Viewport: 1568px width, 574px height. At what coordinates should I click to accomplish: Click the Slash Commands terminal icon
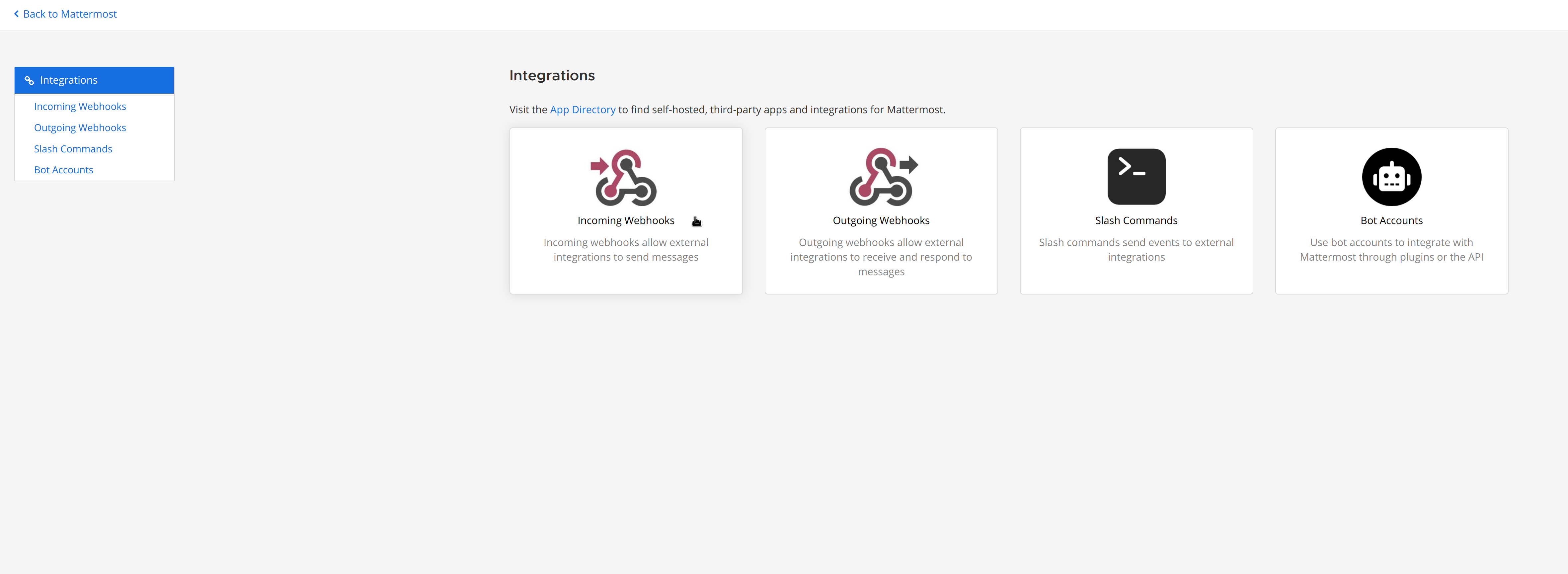1136,177
